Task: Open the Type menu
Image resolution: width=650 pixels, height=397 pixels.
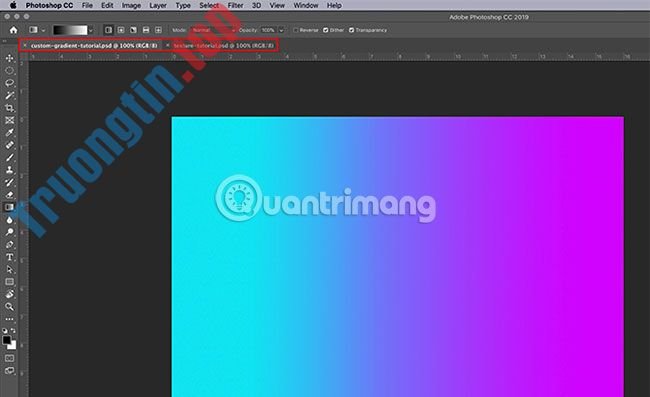Action: pos(183,5)
